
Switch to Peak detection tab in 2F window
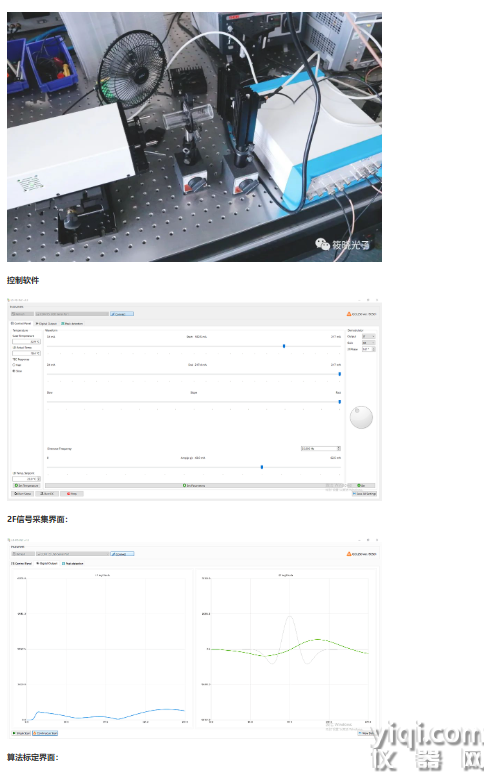pyautogui.click(x=73, y=563)
